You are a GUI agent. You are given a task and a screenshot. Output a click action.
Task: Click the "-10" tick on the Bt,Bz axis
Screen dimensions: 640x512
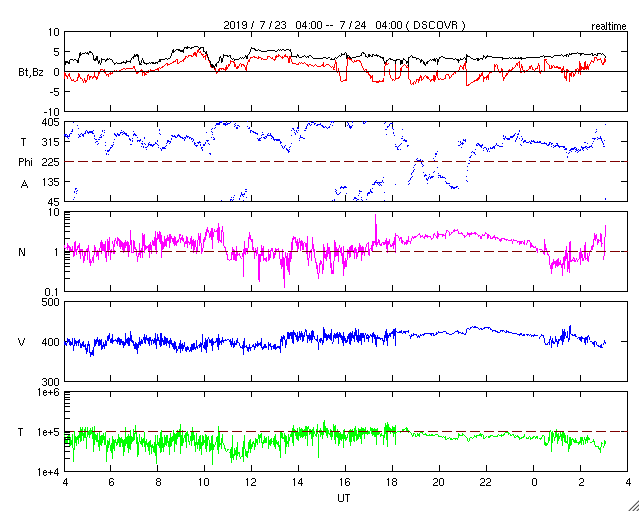[51, 111]
